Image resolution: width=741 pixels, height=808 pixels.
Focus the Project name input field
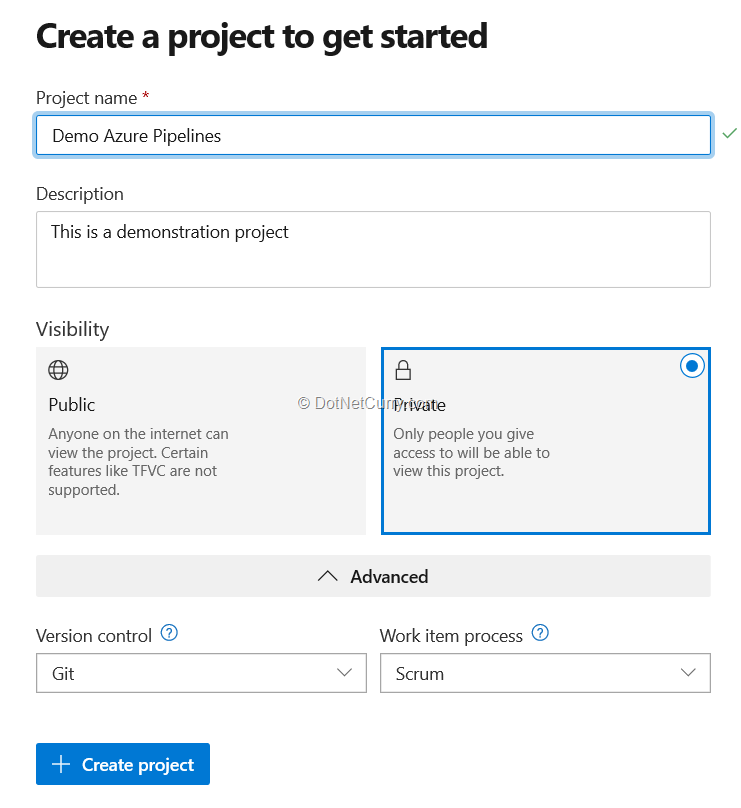click(373, 136)
